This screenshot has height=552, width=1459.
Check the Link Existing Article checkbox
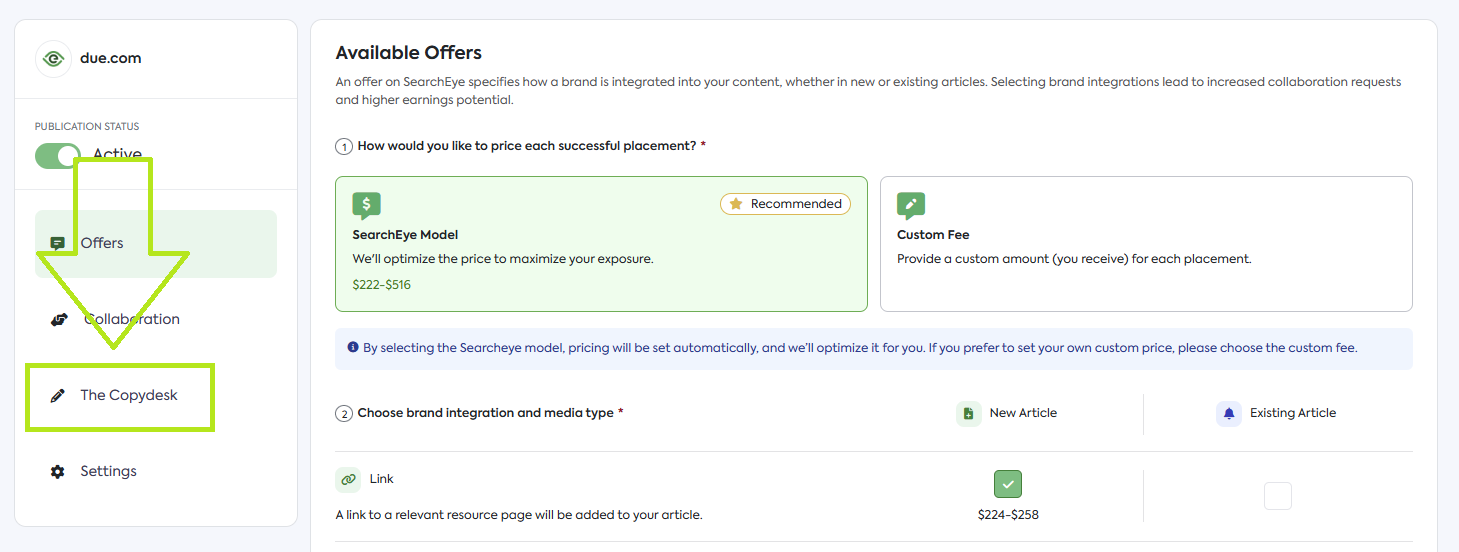(1277, 496)
